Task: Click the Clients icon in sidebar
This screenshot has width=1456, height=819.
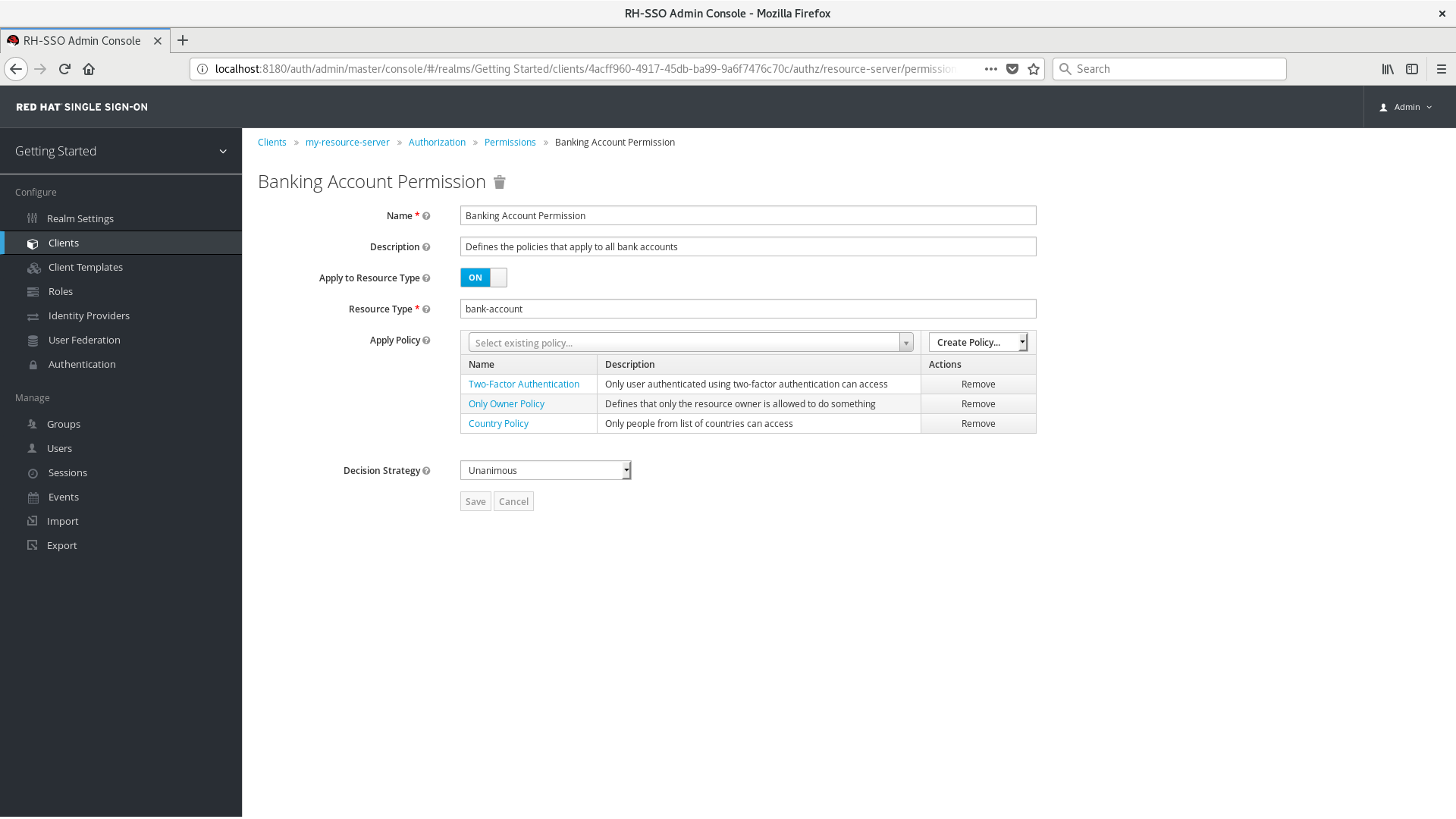Action: (32, 243)
